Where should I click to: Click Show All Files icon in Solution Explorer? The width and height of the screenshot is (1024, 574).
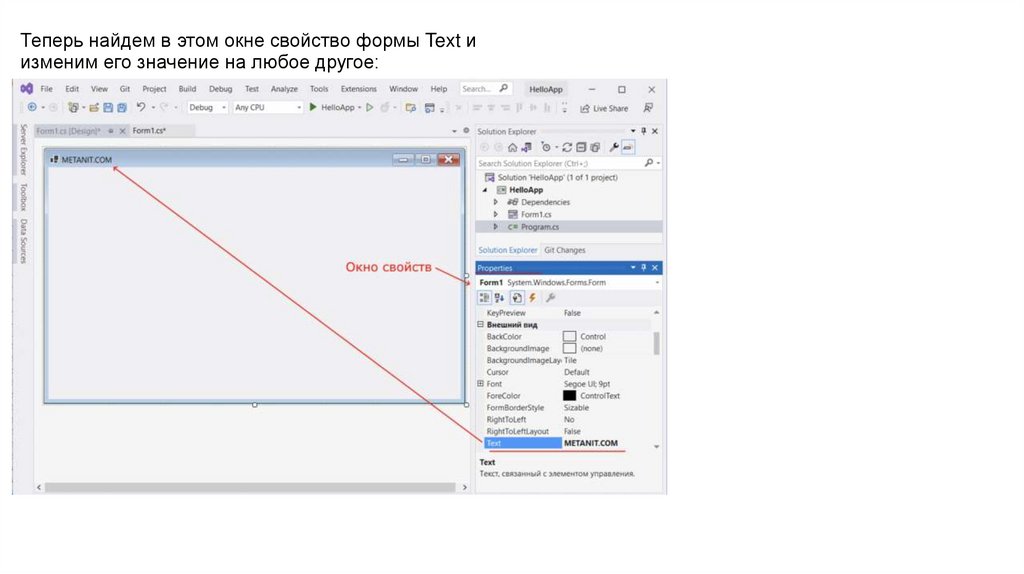(x=595, y=148)
